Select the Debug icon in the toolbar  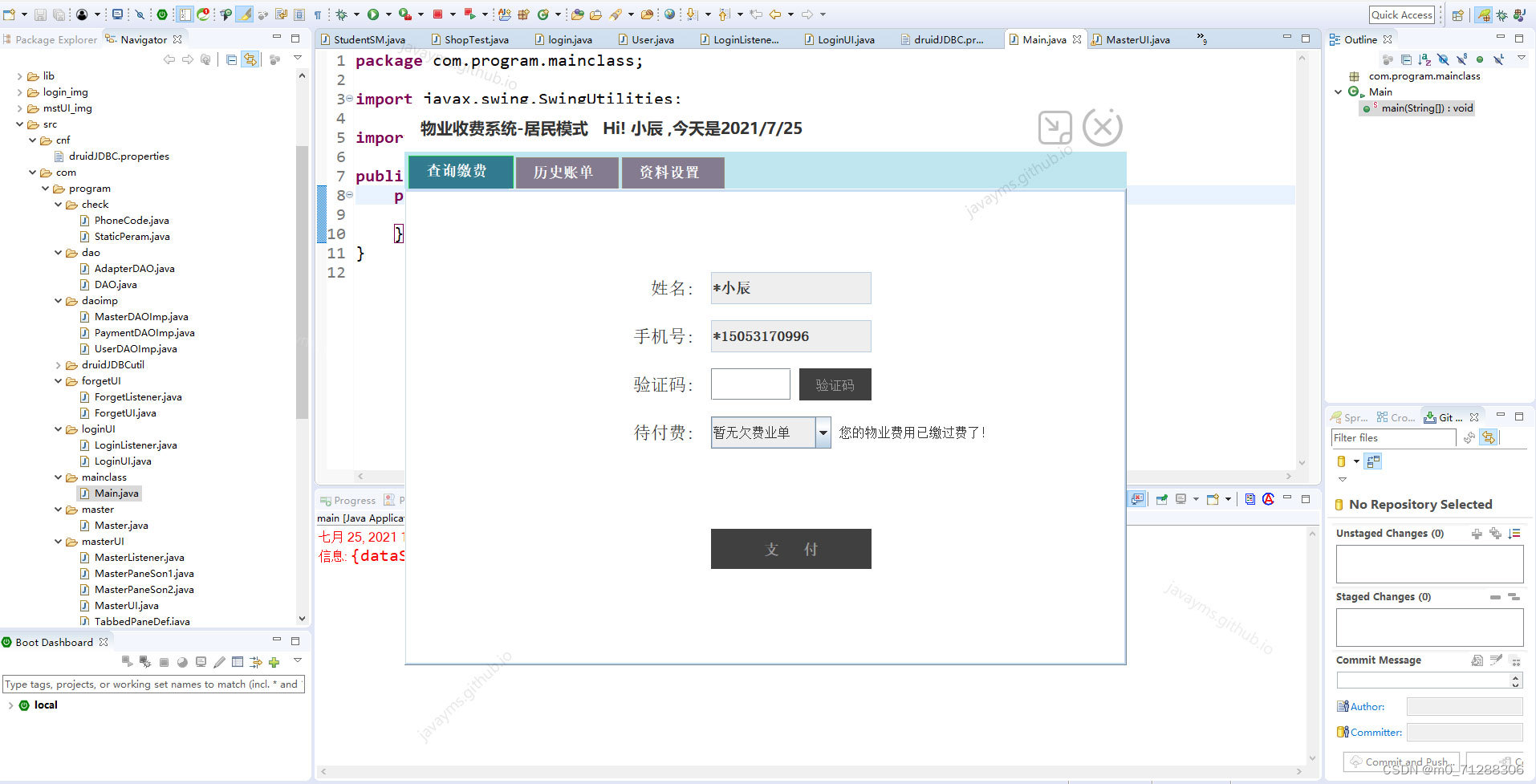[342, 14]
